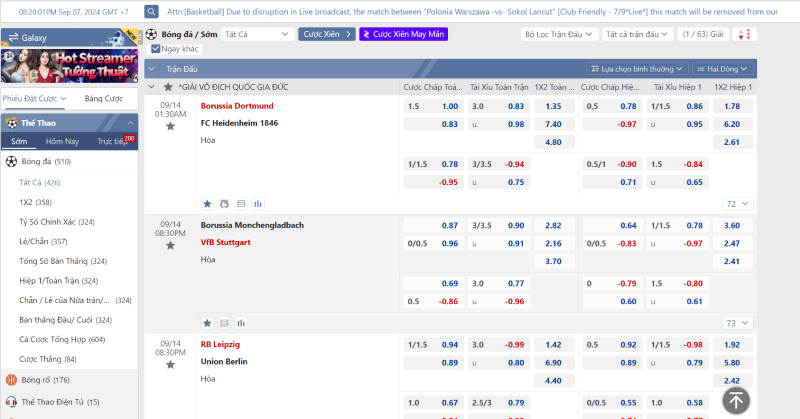The width and height of the screenshot is (800, 419).
Task: Click the basketball icon beside Bóng rổ
Action: (11, 380)
